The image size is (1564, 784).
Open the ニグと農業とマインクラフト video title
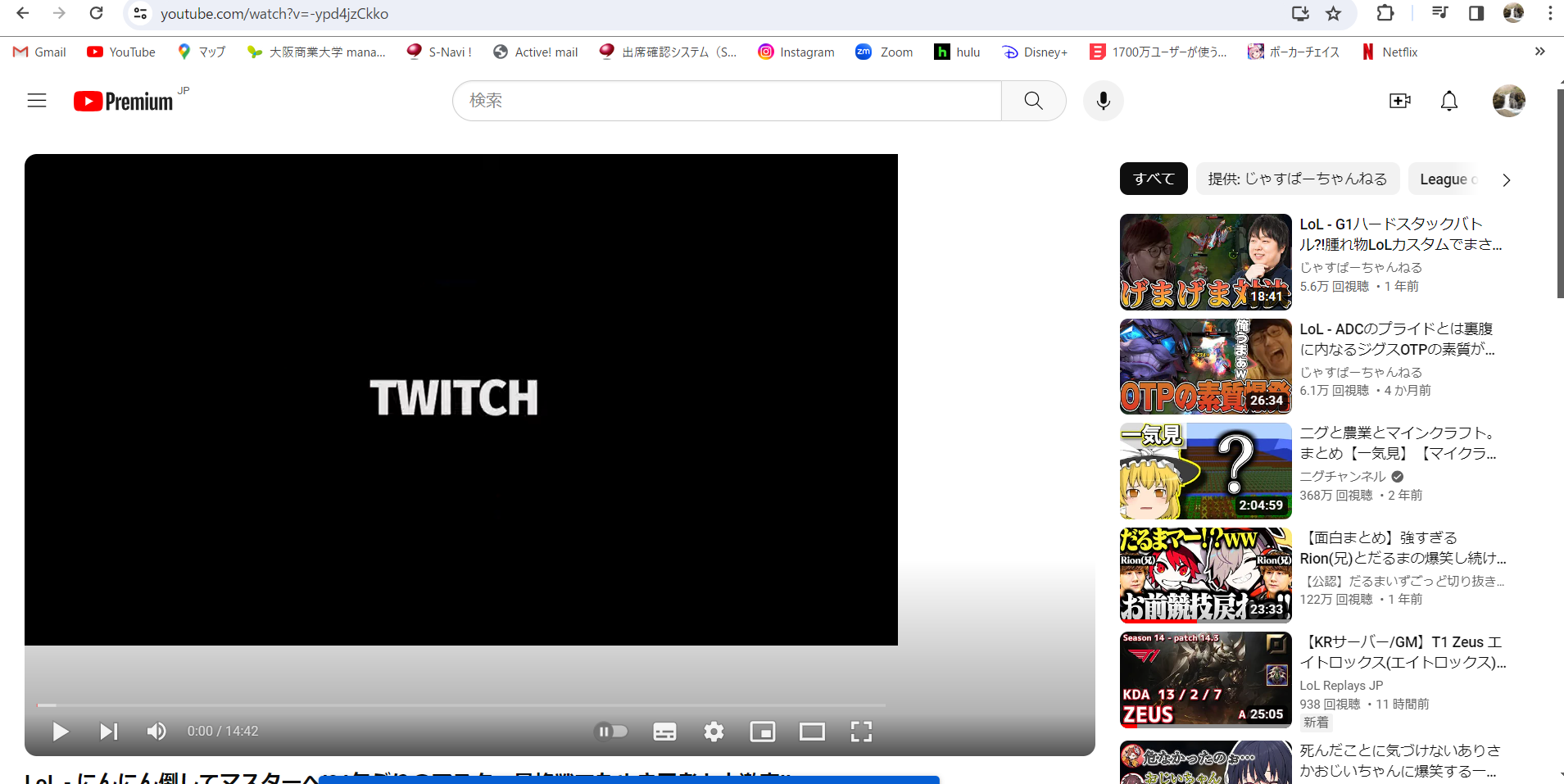pos(1399,443)
